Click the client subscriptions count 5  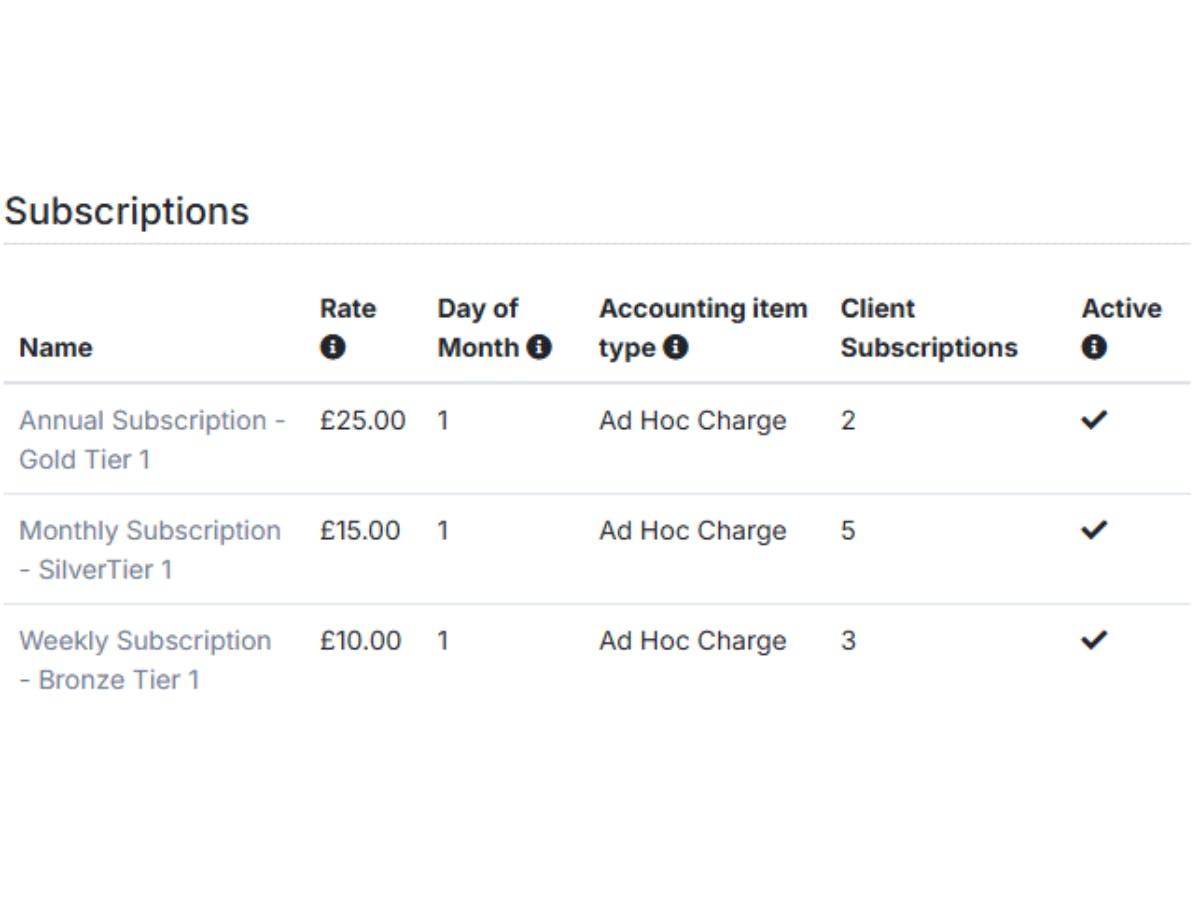pos(847,530)
